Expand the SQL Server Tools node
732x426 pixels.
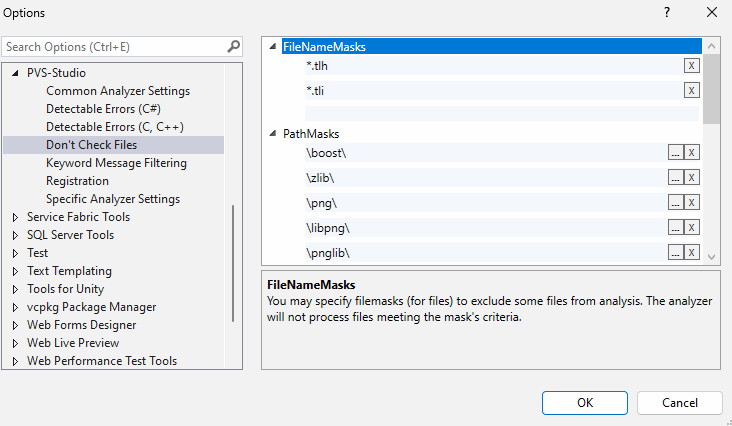[x=15, y=235]
